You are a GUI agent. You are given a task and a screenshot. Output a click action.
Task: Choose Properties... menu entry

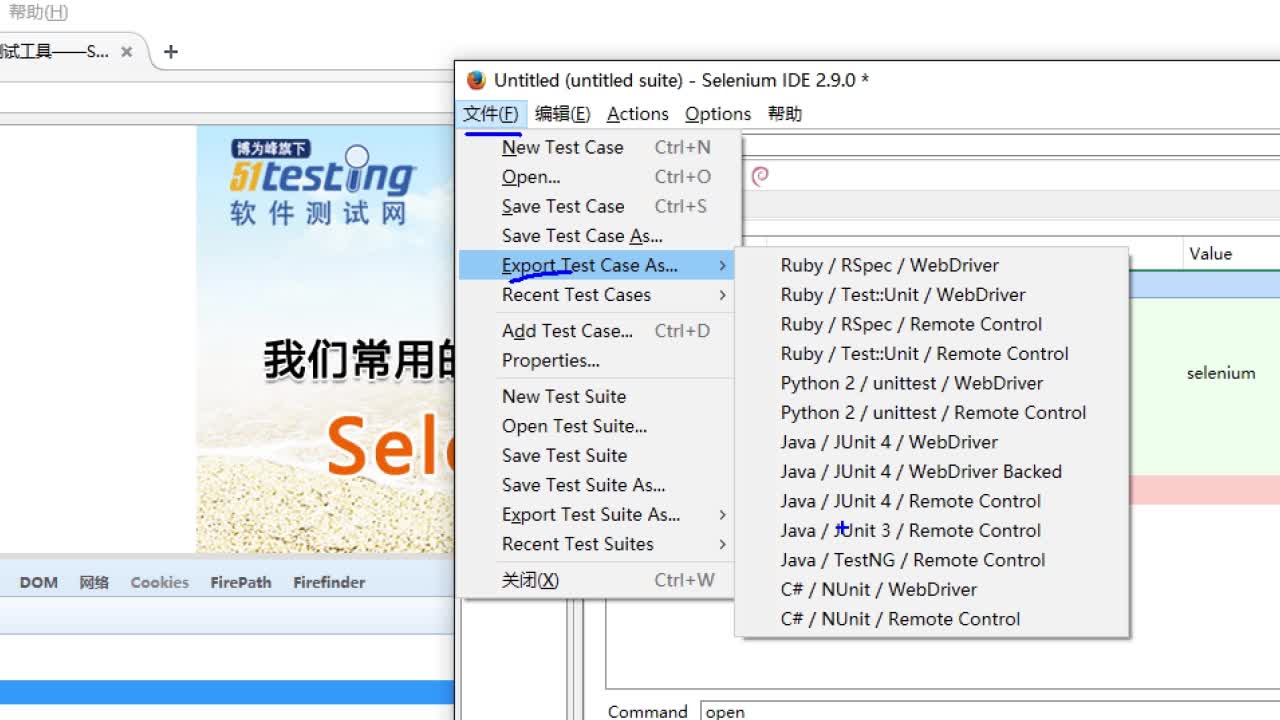coord(598,360)
